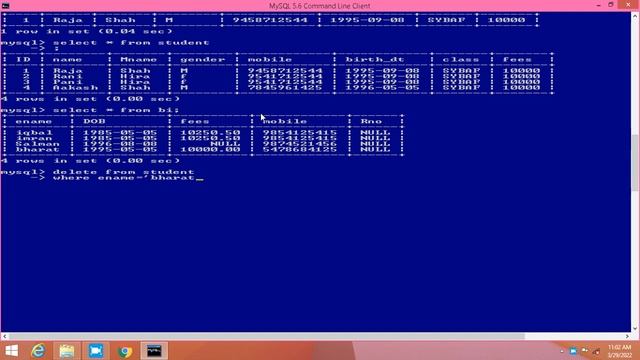Launch Internet Explorer from the taskbar
Viewport: 640px width, 360px height.
click(x=38, y=351)
